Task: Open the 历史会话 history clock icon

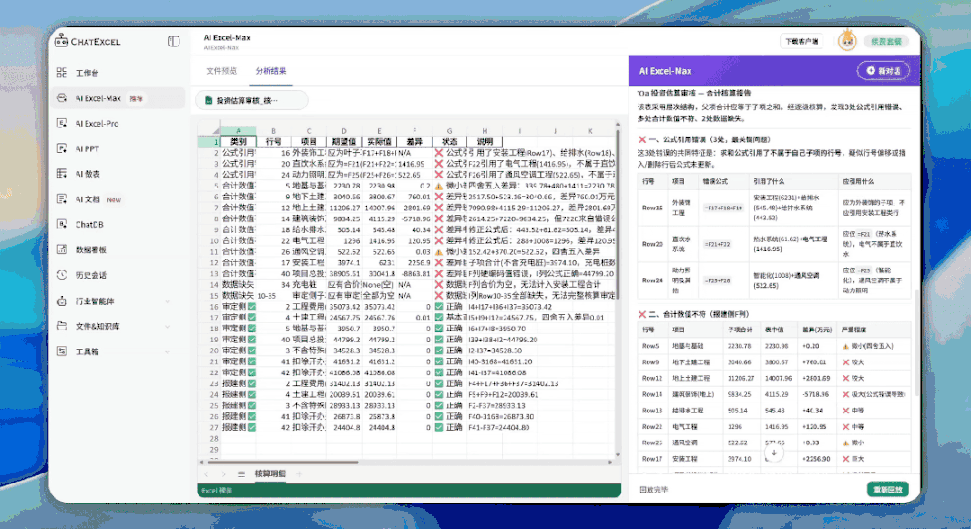Action: [x=62, y=275]
